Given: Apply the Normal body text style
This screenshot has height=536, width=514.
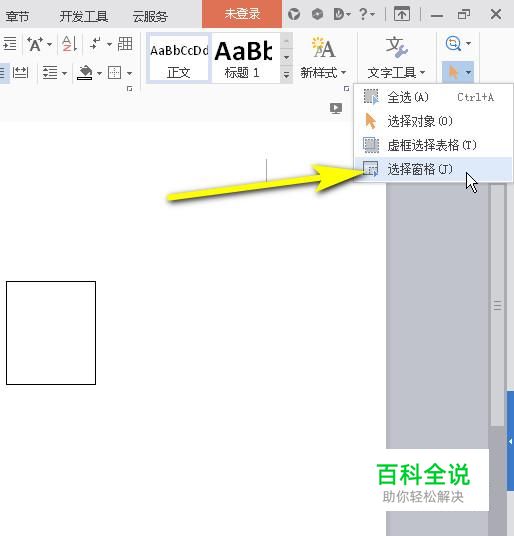Looking at the screenshot, I should coord(179,57).
